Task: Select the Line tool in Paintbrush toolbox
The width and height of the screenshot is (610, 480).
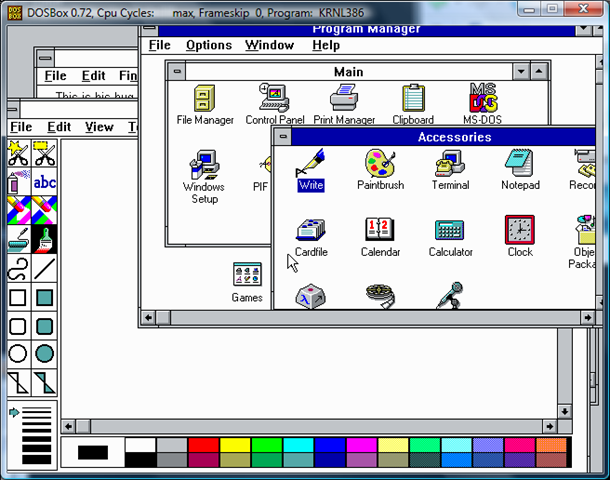Action: click(45, 268)
